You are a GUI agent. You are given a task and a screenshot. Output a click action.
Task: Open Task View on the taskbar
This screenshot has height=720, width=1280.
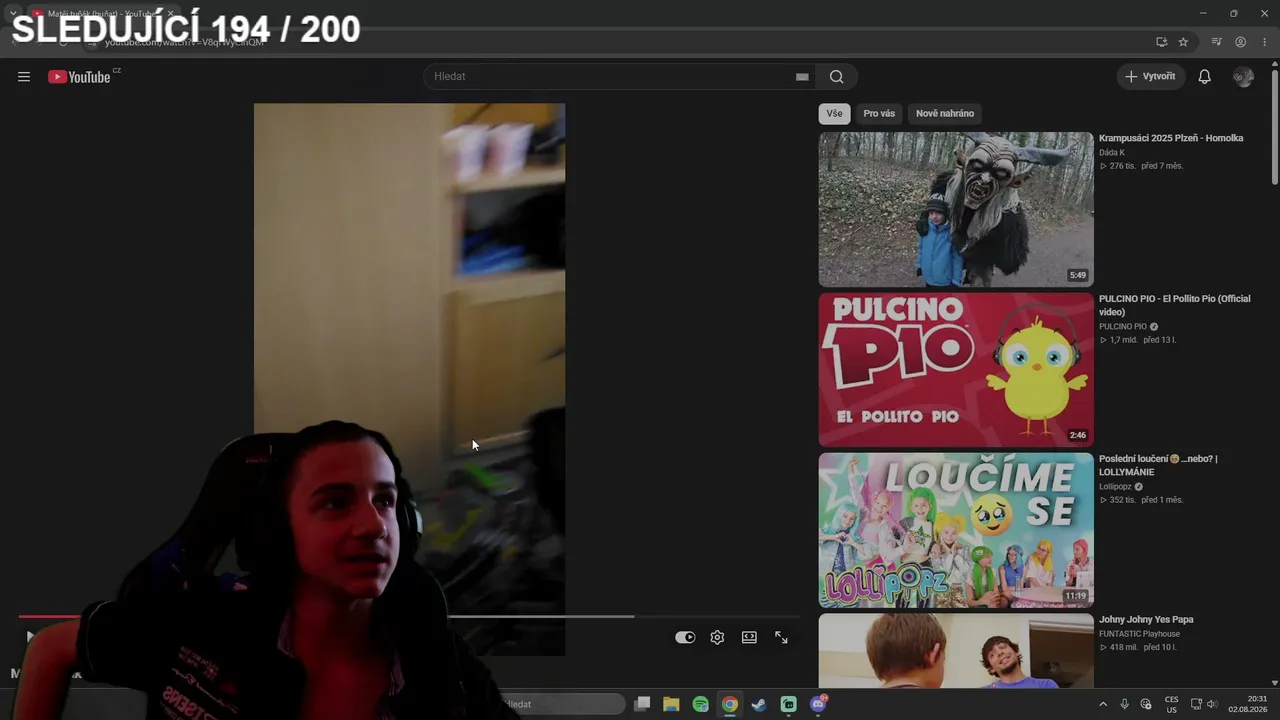[642, 704]
